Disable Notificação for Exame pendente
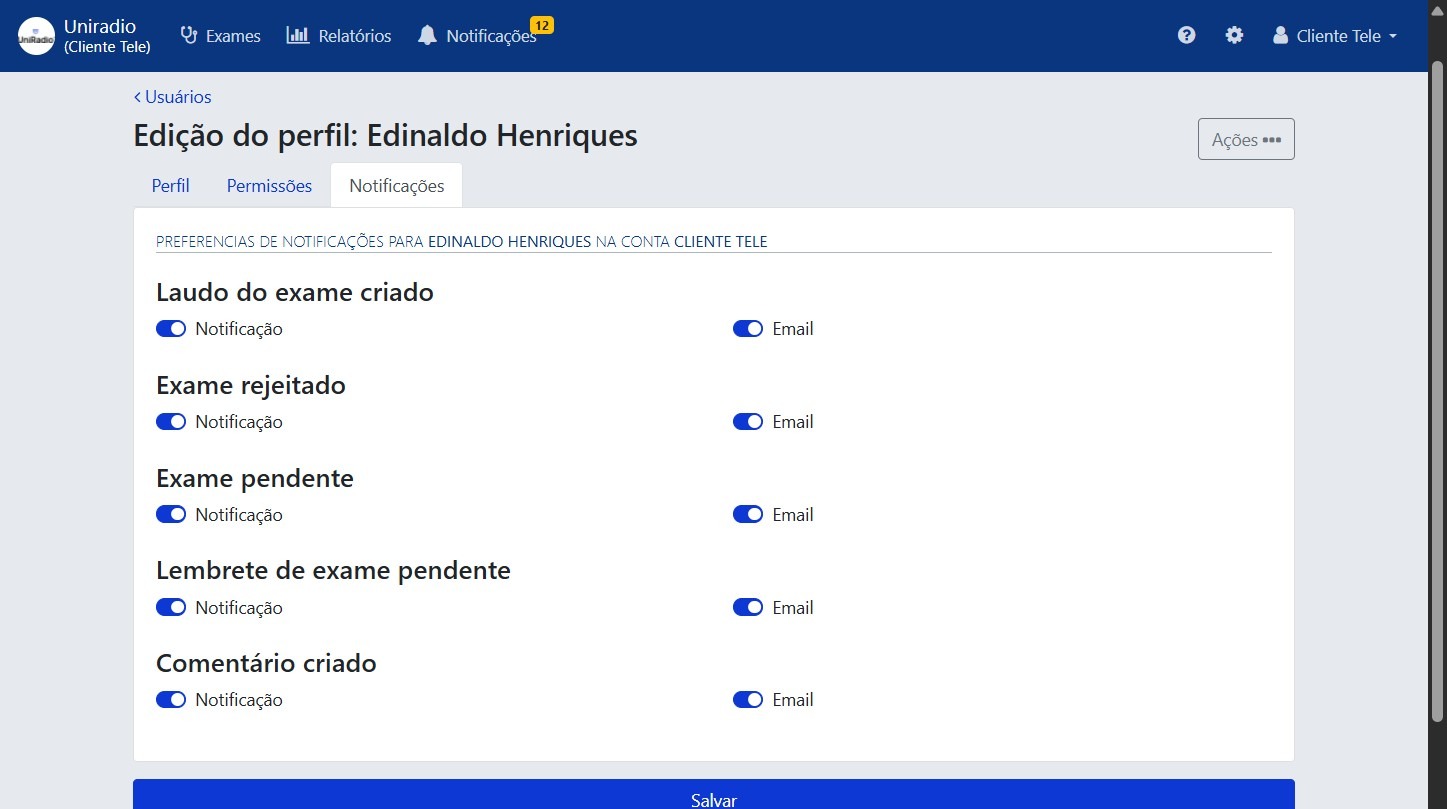 (x=171, y=514)
